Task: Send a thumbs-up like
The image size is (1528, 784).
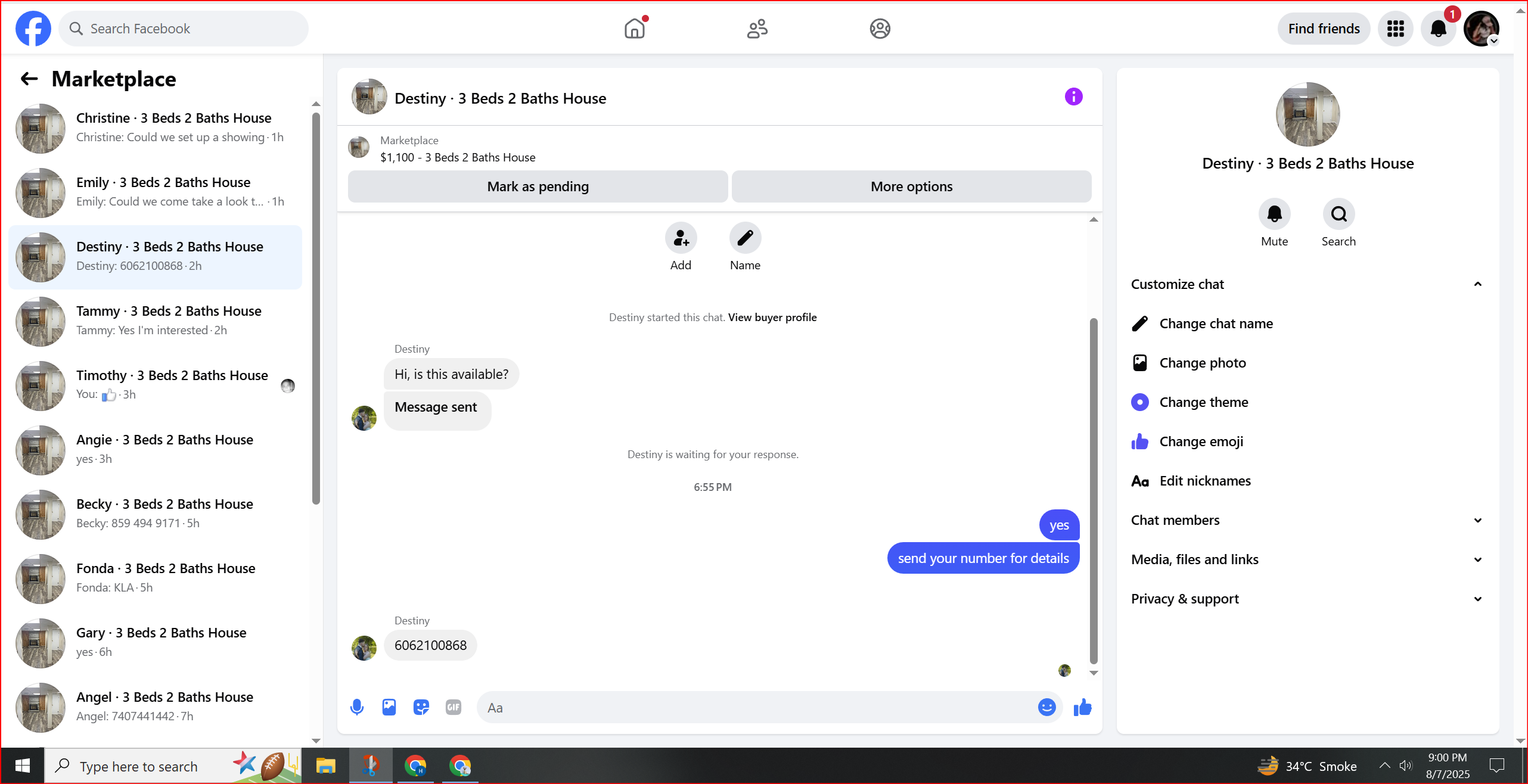Action: (x=1082, y=707)
